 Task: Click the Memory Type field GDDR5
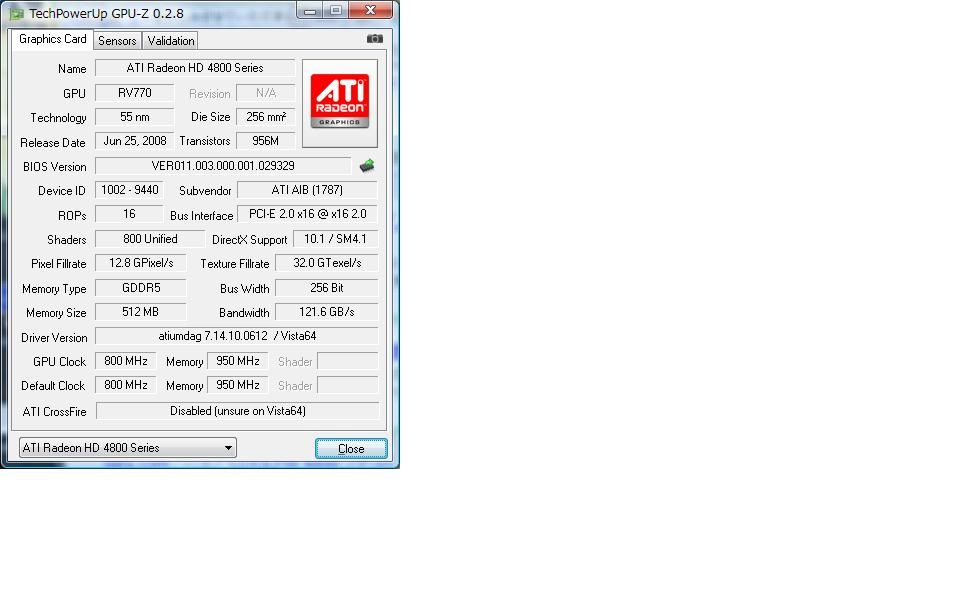[x=141, y=288]
